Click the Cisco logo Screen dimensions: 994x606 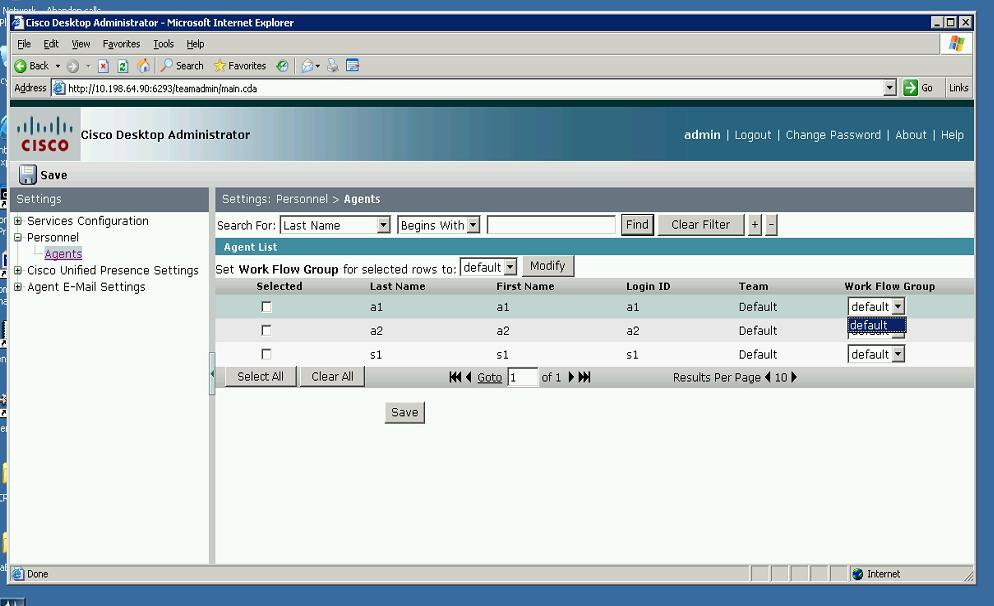point(44,134)
